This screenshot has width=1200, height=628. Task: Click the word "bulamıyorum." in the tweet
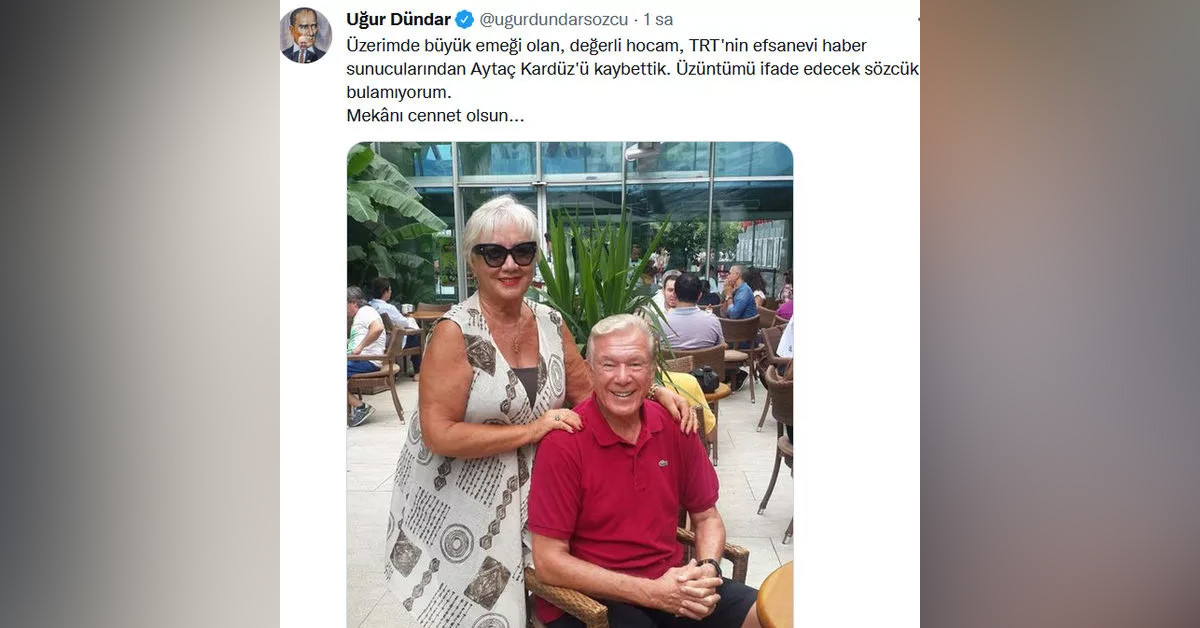point(393,92)
